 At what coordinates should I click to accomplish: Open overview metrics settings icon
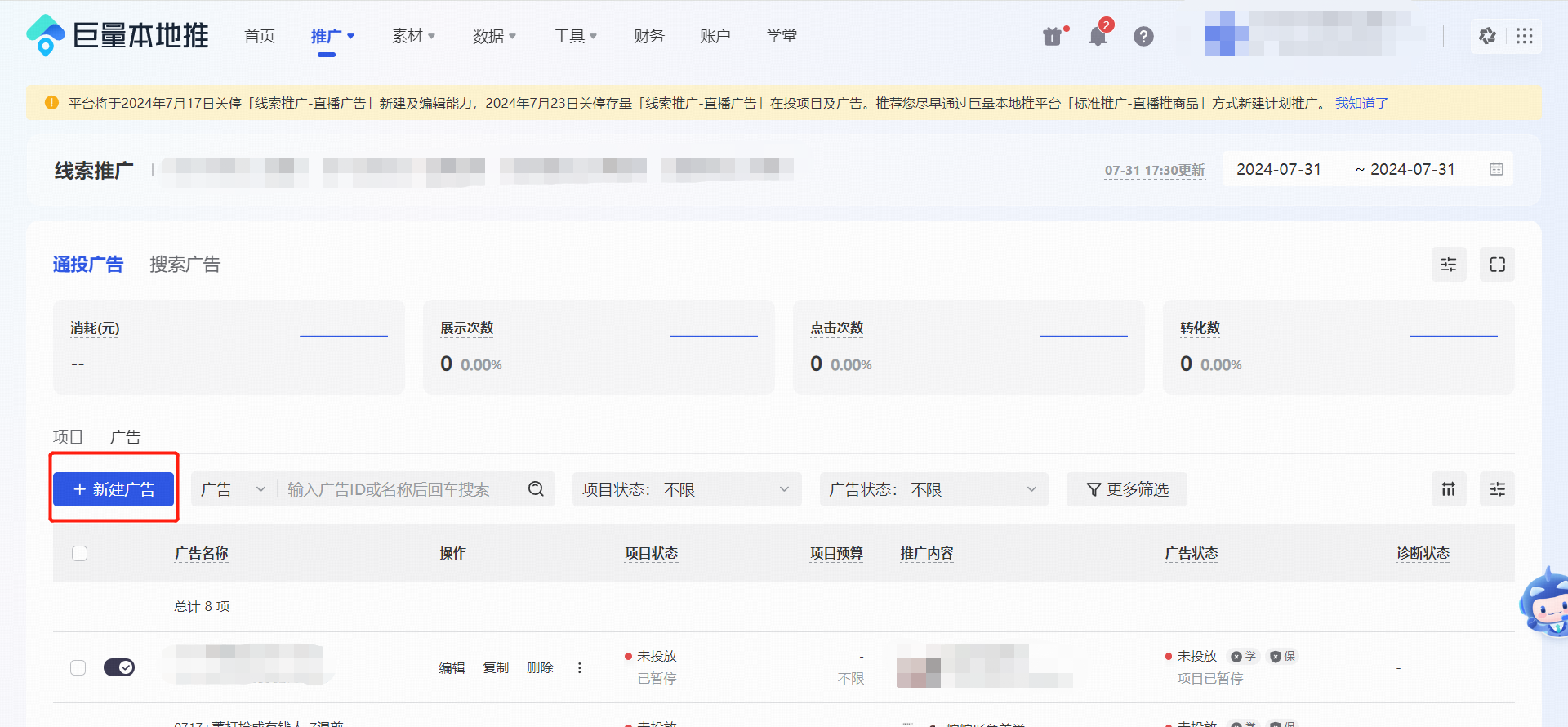(x=1449, y=265)
